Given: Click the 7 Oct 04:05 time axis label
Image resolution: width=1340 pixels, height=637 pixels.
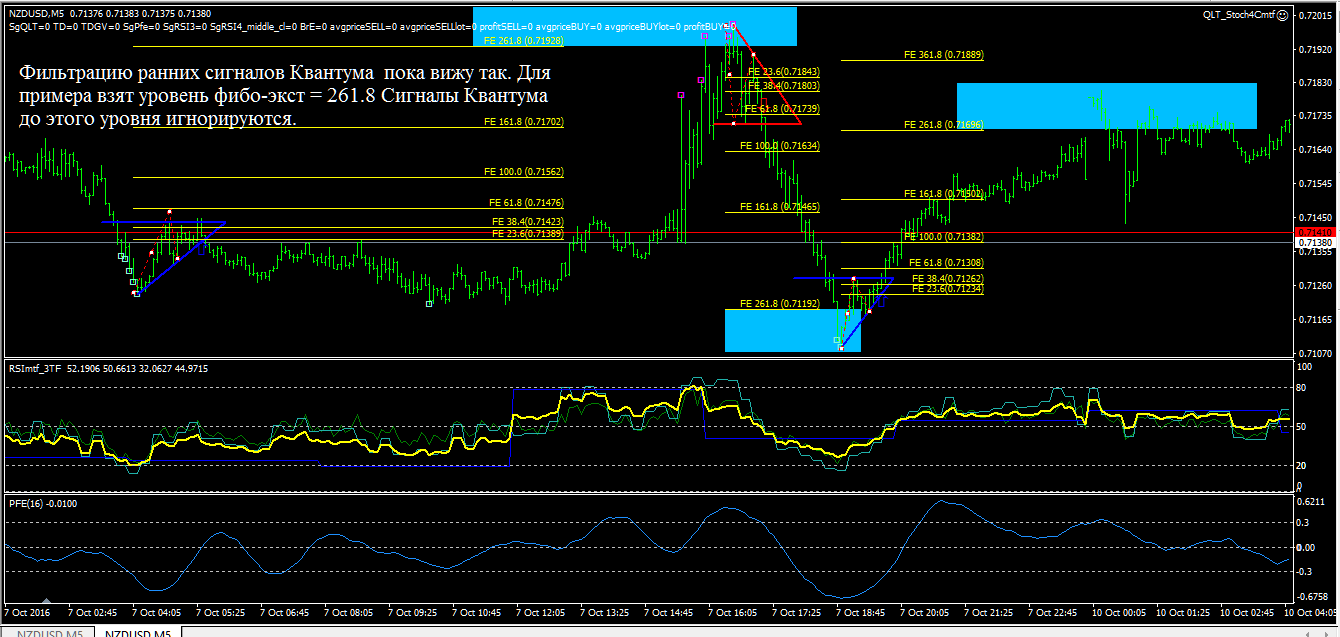Looking at the screenshot, I should tap(155, 611).
